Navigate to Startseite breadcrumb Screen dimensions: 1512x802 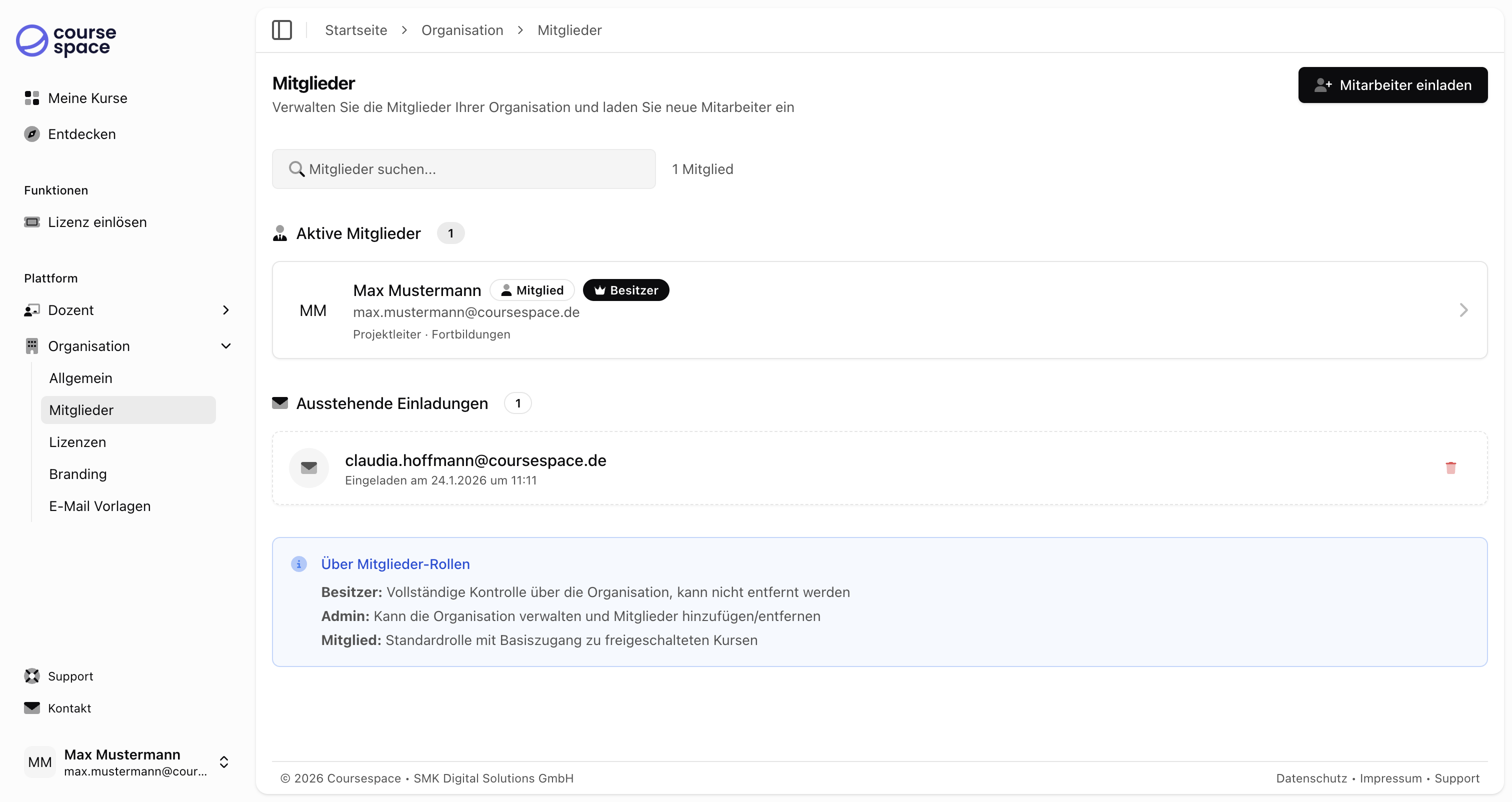pos(355,30)
